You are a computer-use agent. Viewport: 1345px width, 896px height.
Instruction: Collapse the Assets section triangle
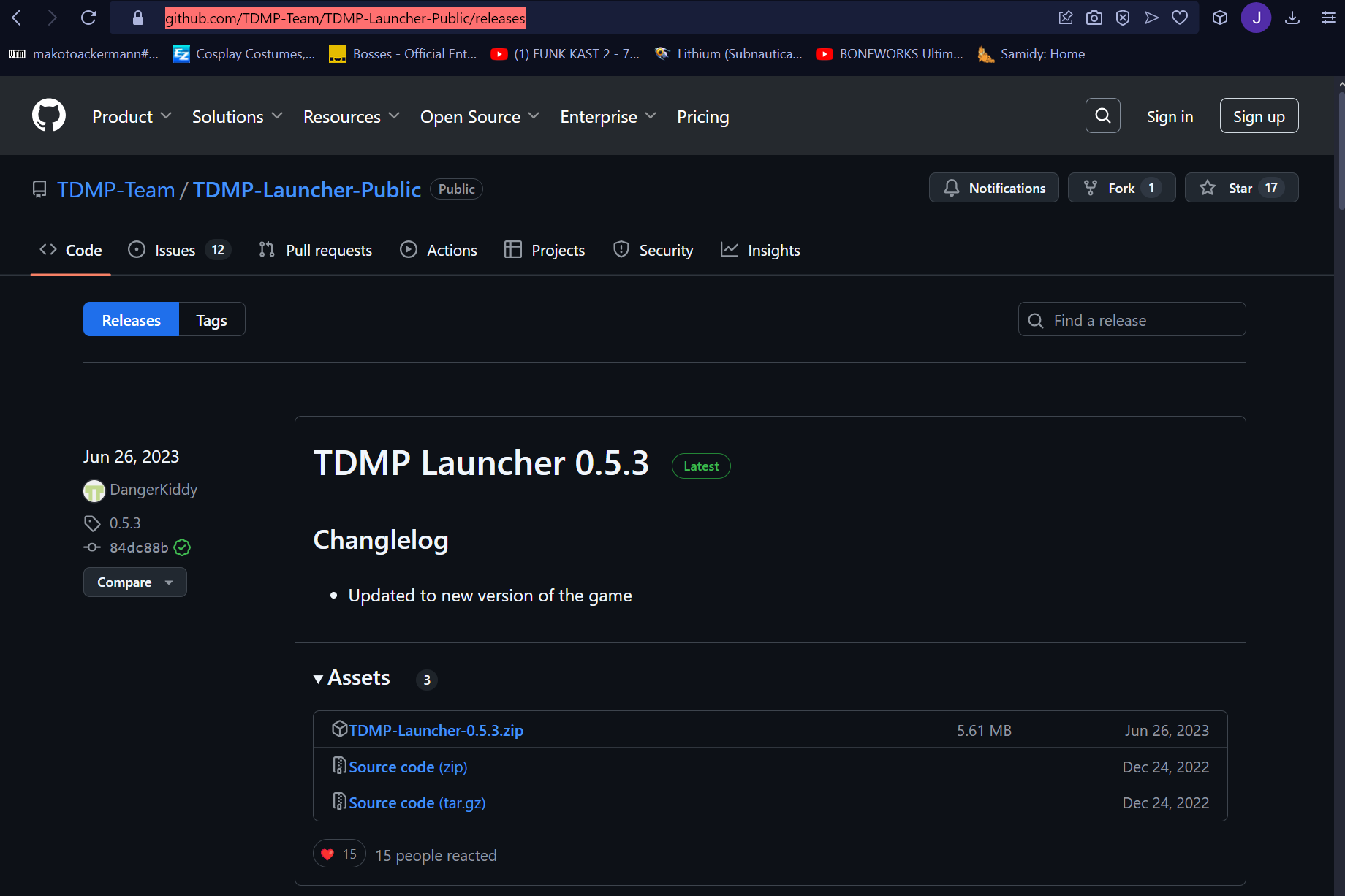click(318, 679)
